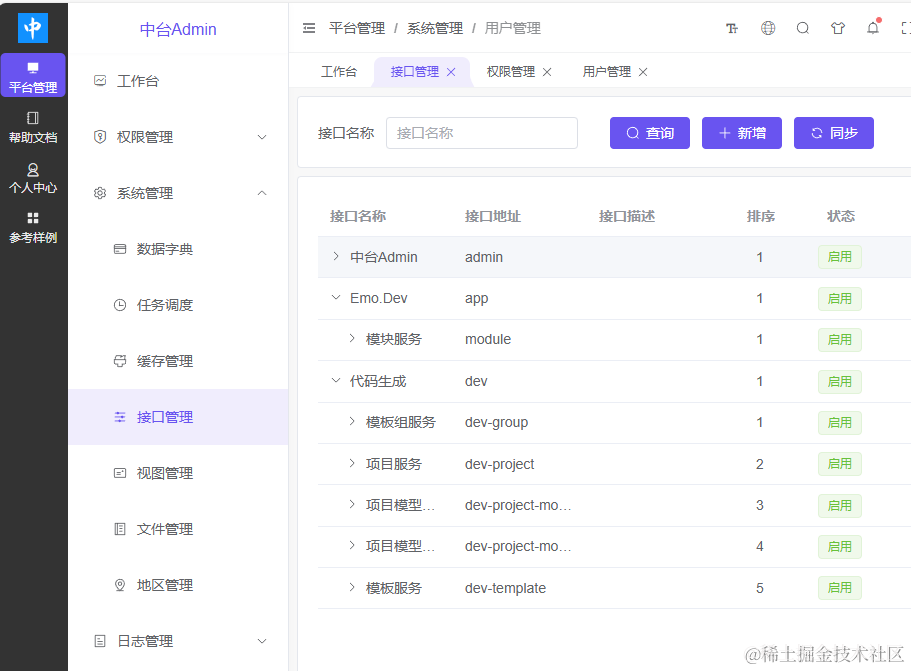
Task: Click 启用 status tag in dev-project row
Action: click(x=840, y=464)
